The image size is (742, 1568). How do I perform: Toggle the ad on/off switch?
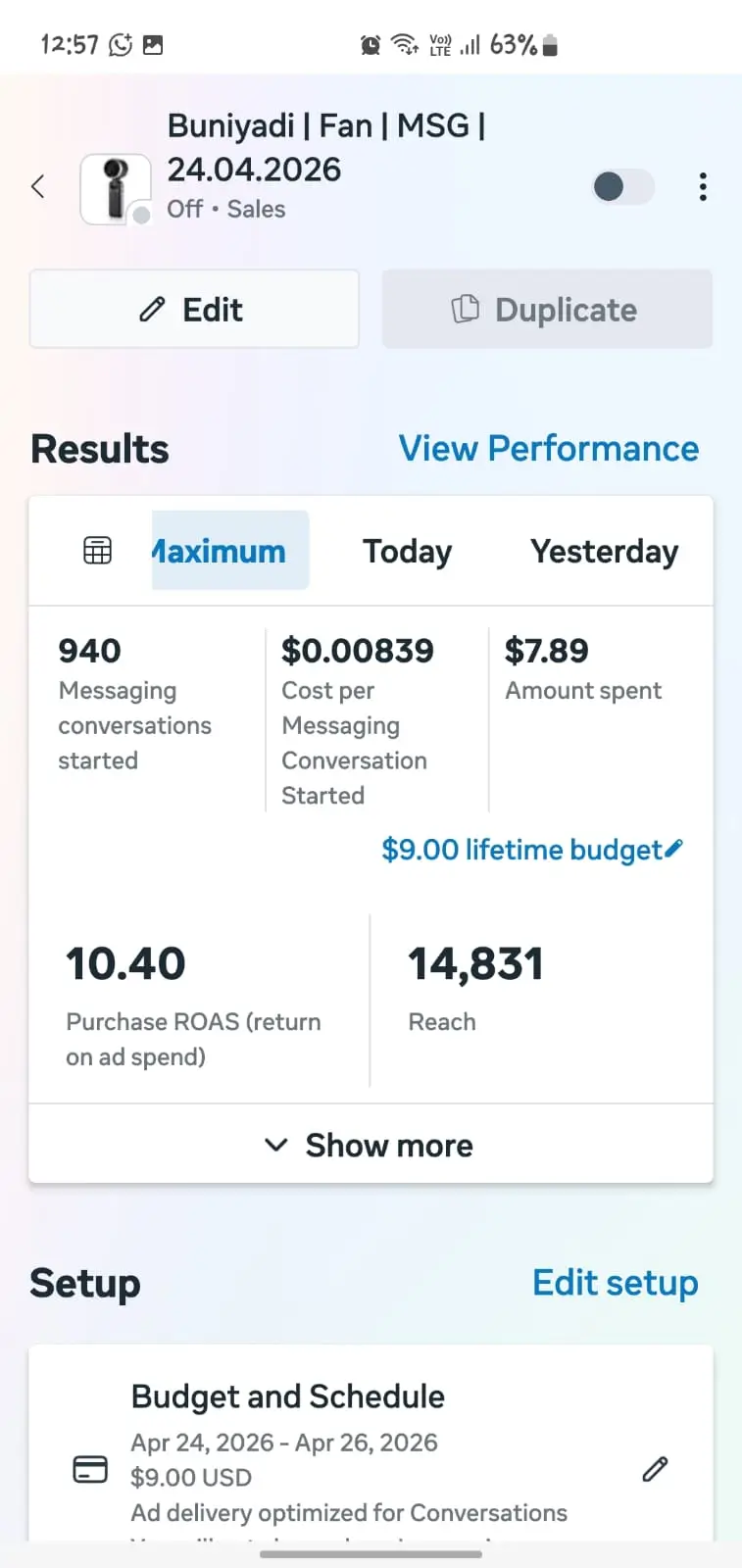(x=623, y=186)
